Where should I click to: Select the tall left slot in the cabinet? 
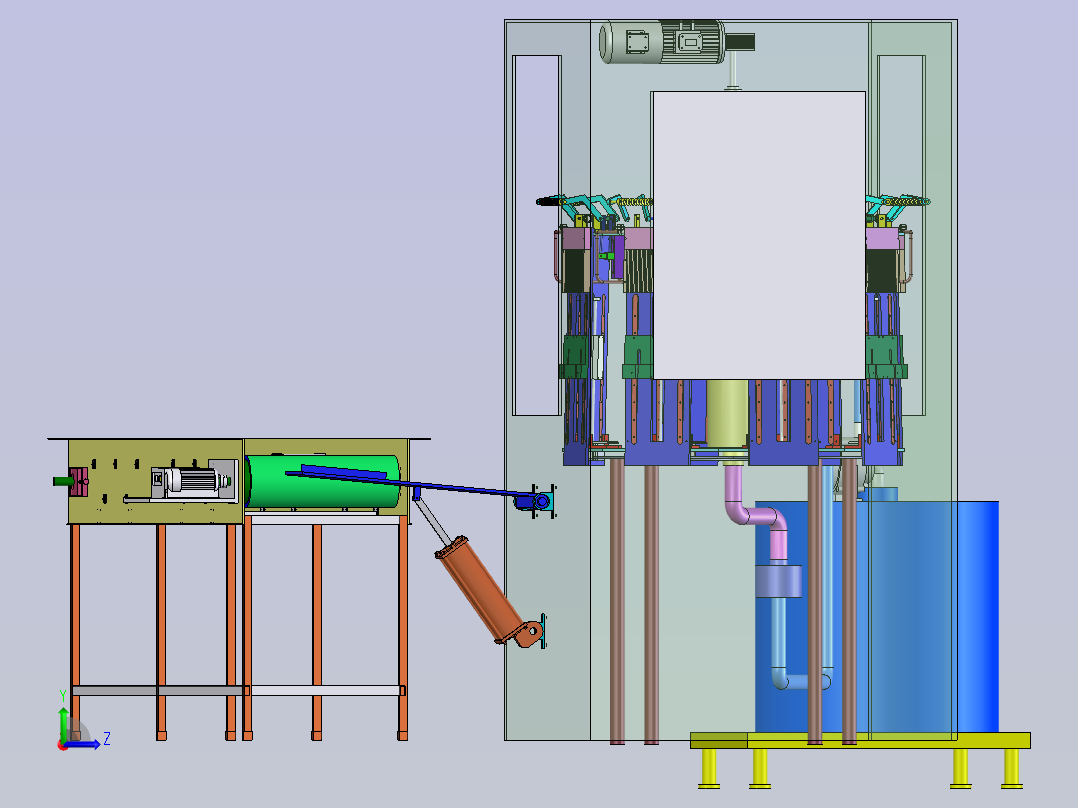click(537, 235)
